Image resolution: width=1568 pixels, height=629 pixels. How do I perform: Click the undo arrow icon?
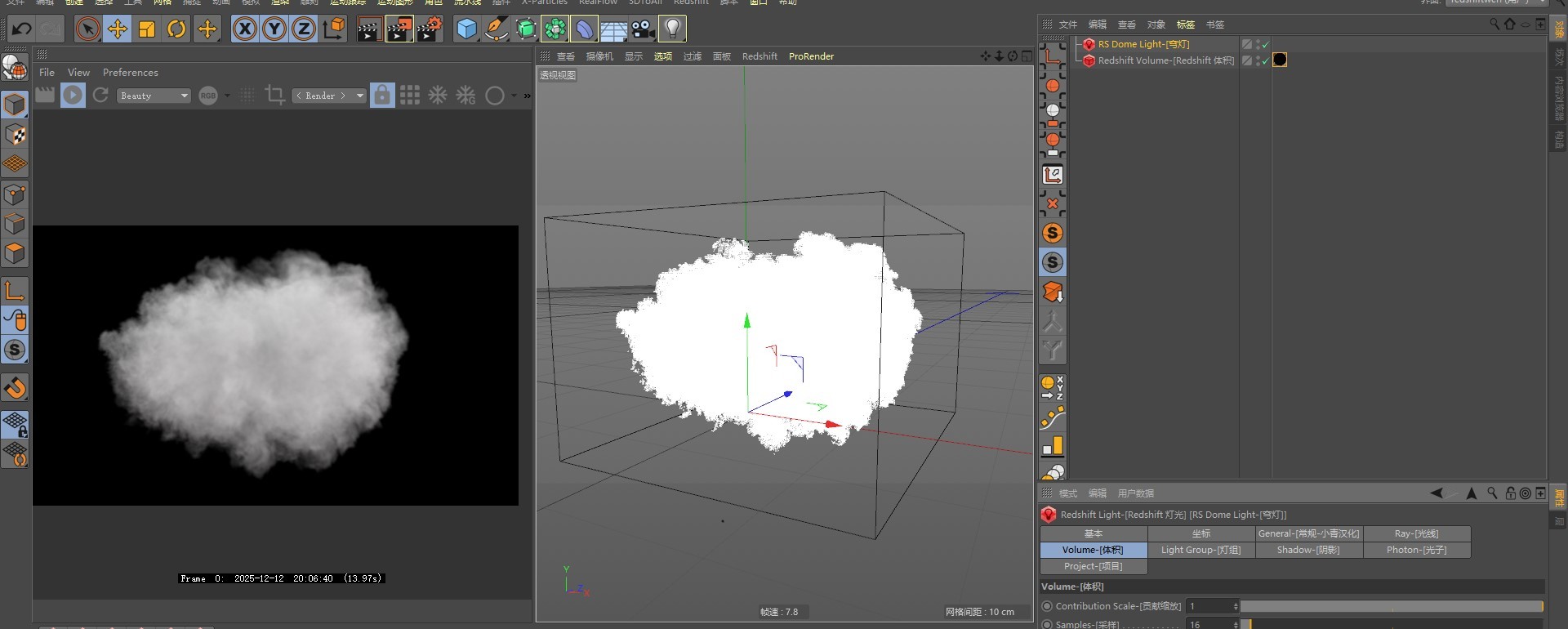21,29
